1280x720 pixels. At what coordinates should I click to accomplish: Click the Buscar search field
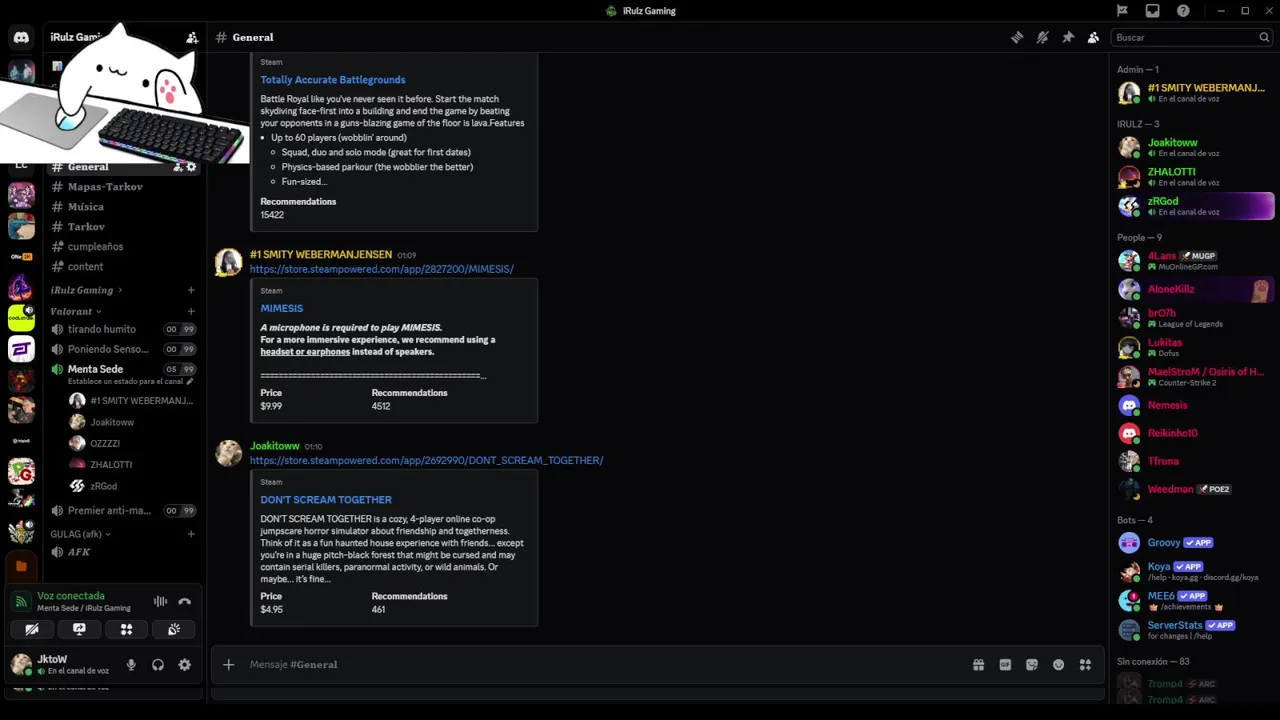coord(1190,37)
